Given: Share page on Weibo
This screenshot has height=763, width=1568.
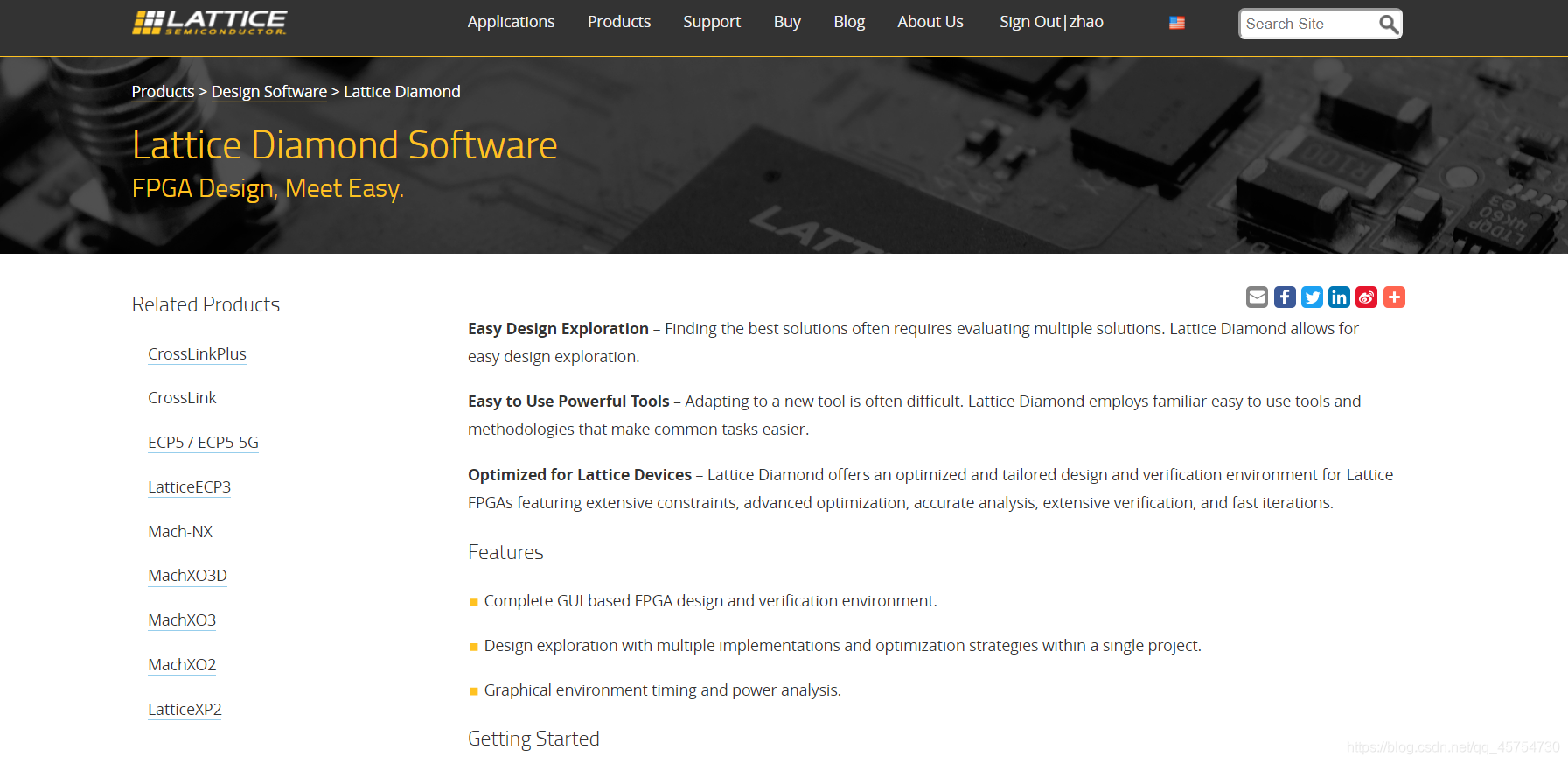Looking at the screenshot, I should pos(1366,297).
